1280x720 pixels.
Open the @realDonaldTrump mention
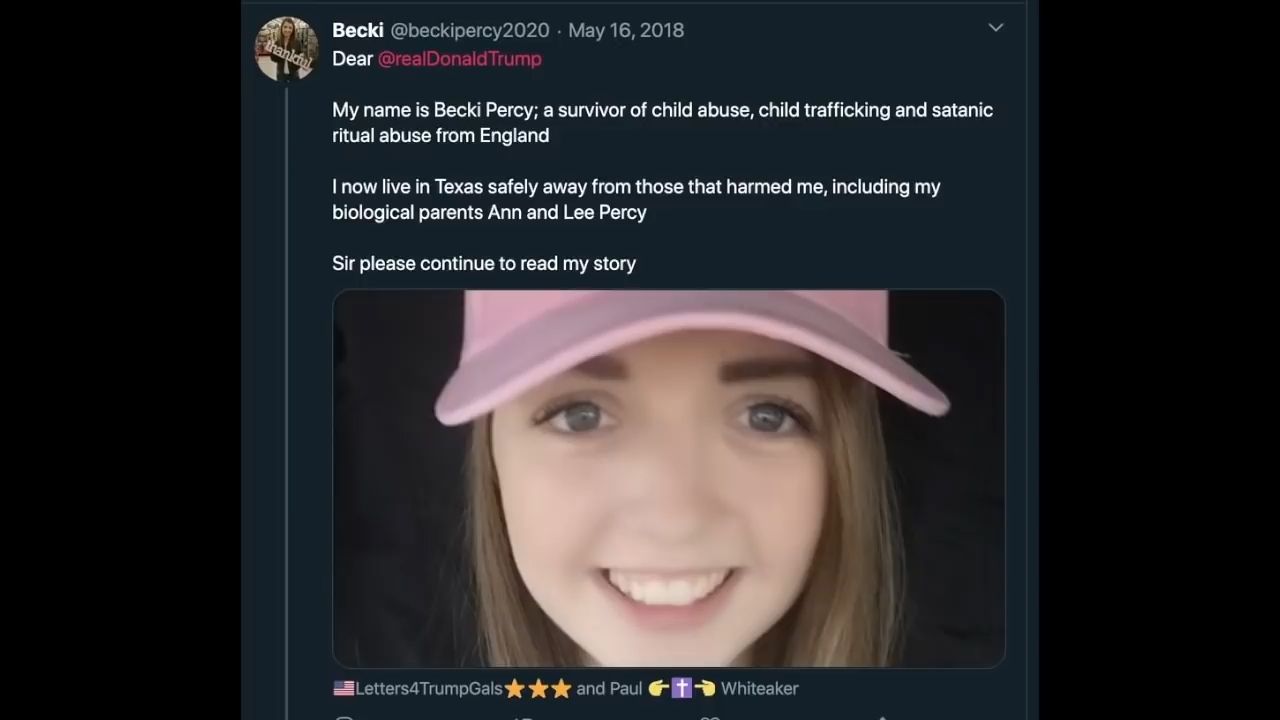coord(459,58)
